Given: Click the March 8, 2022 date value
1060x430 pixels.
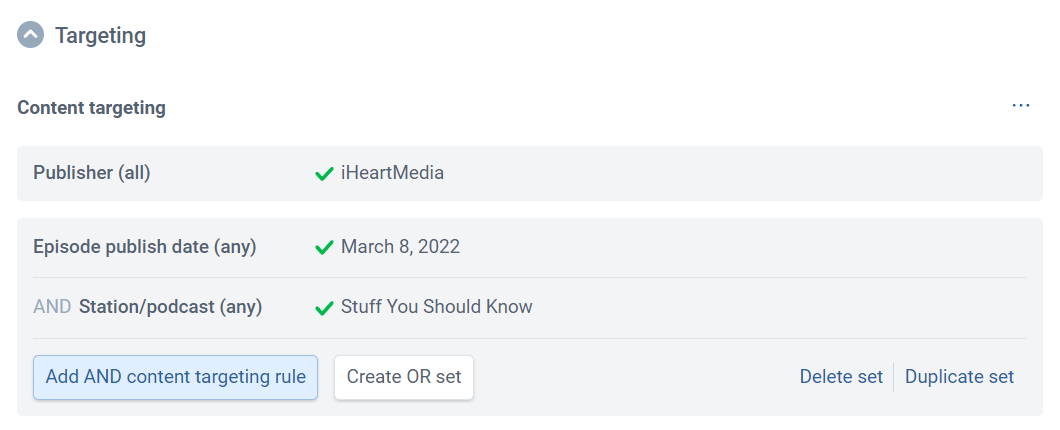Looking at the screenshot, I should click(x=400, y=247).
